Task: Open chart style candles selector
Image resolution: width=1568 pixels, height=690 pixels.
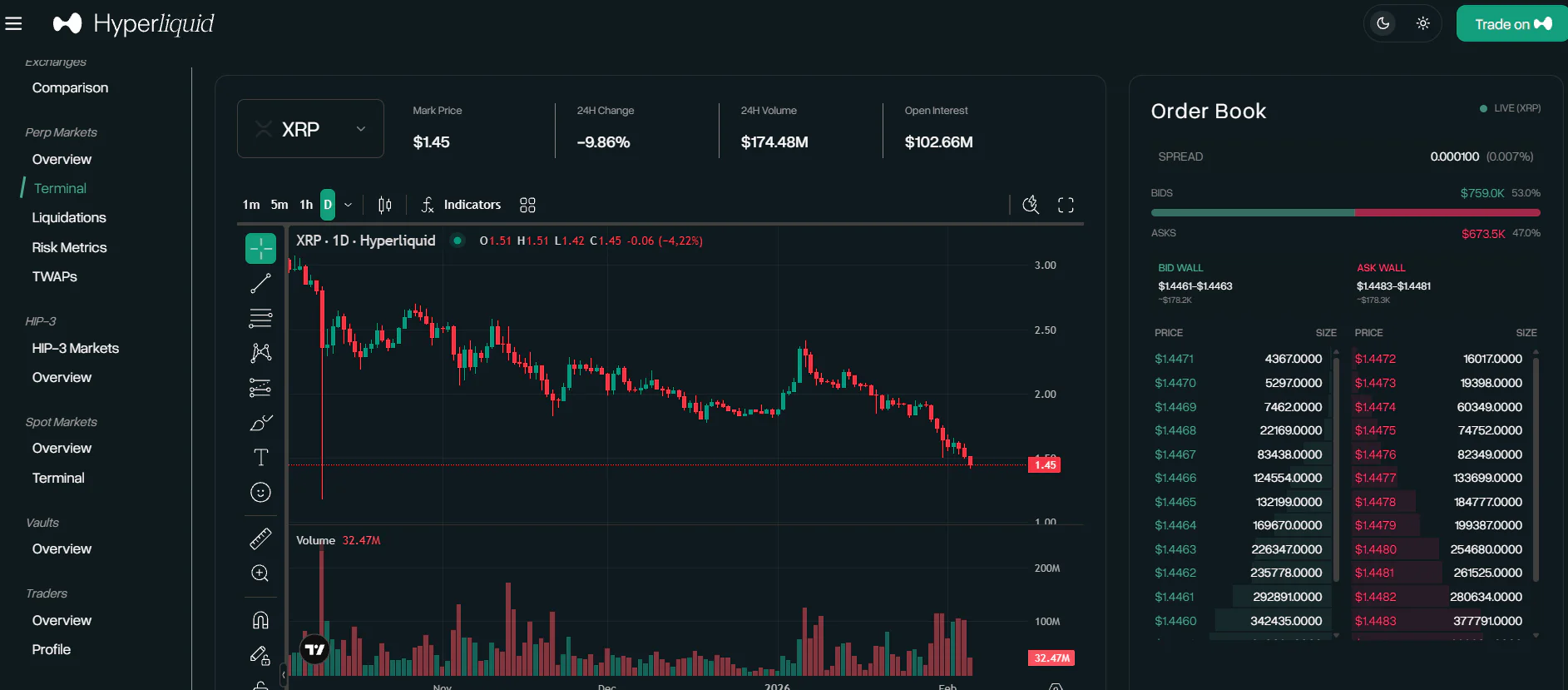Action: pos(384,205)
